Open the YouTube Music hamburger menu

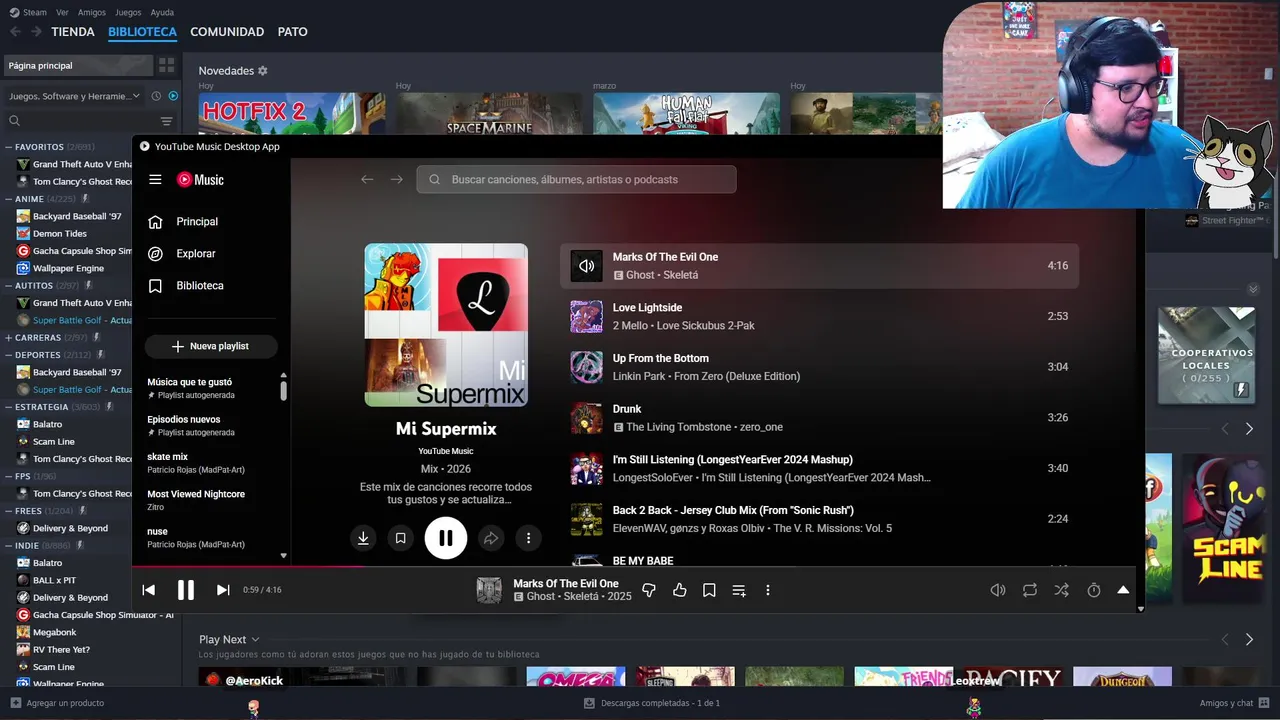[x=155, y=180]
